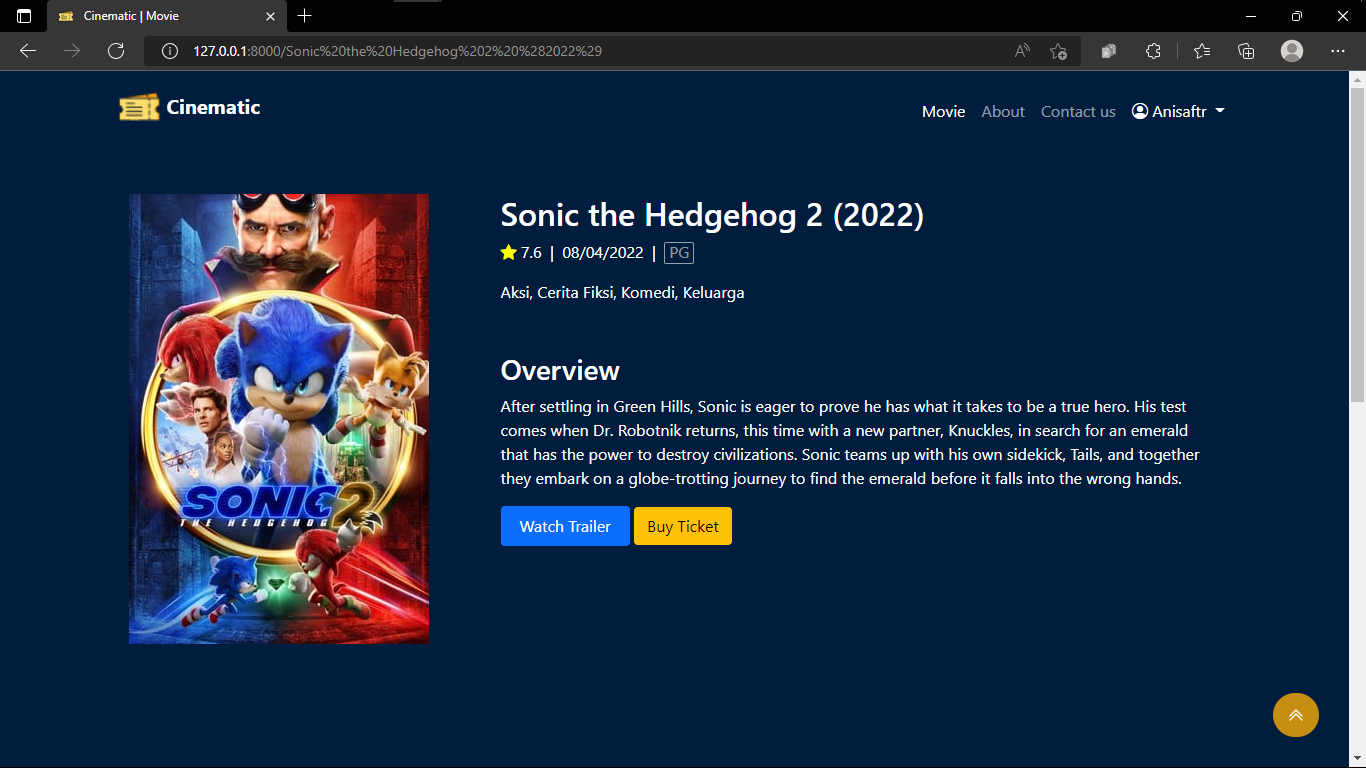The image size is (1366, 768).
Task: Click the 7.6 rating value
Action: (x=531, y=252)
